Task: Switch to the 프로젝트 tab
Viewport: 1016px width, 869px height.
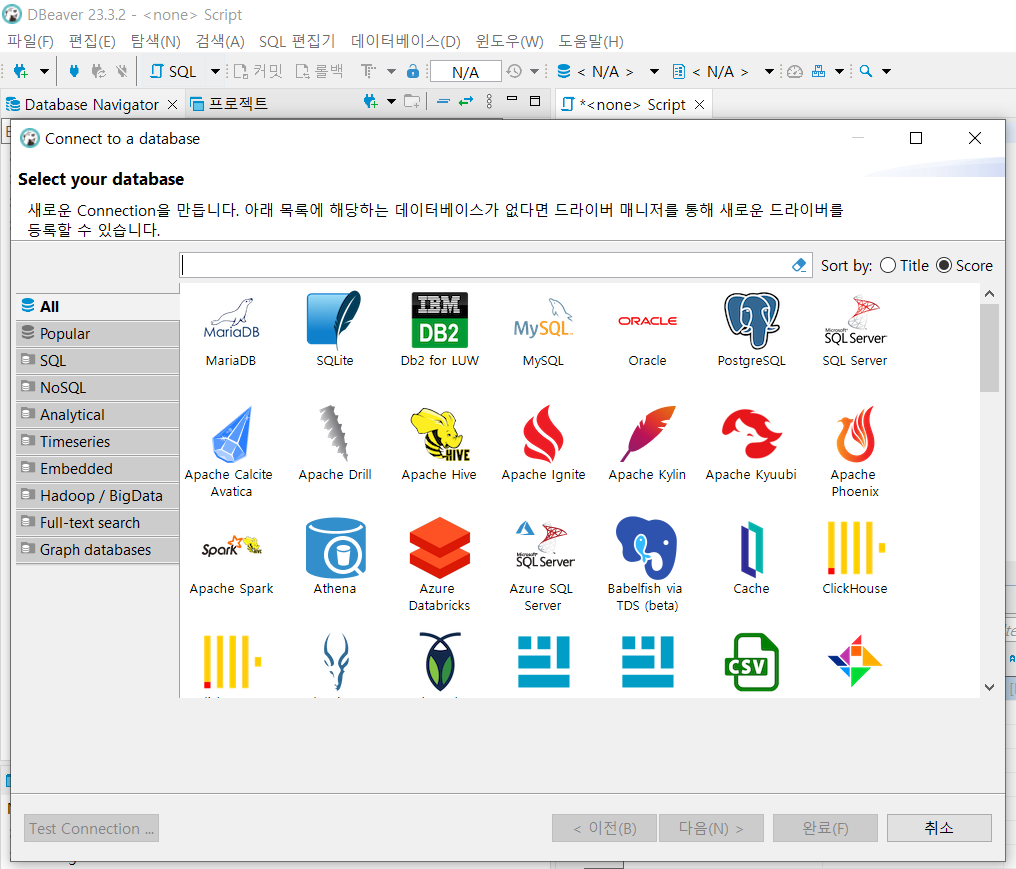Action: (x=229, y=104)
